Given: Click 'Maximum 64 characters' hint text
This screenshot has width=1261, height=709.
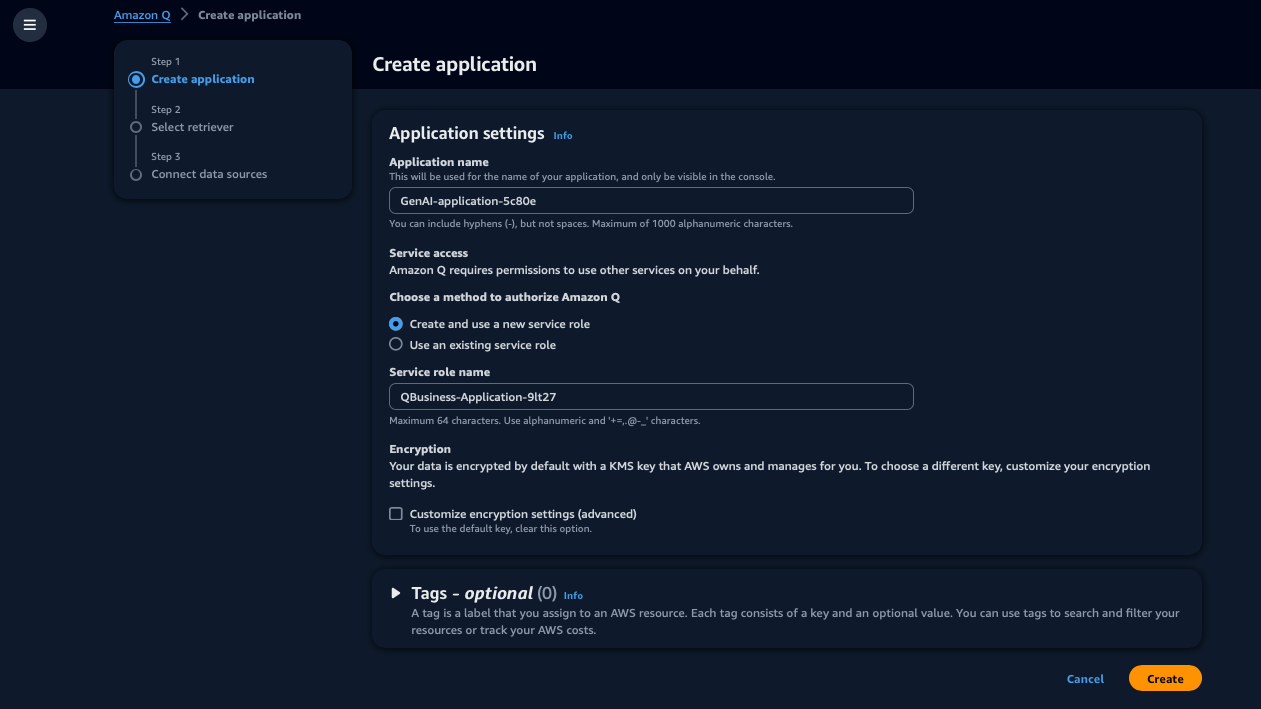Looking at the screenshot, I should pyautogui.click(x=544, y=421).
